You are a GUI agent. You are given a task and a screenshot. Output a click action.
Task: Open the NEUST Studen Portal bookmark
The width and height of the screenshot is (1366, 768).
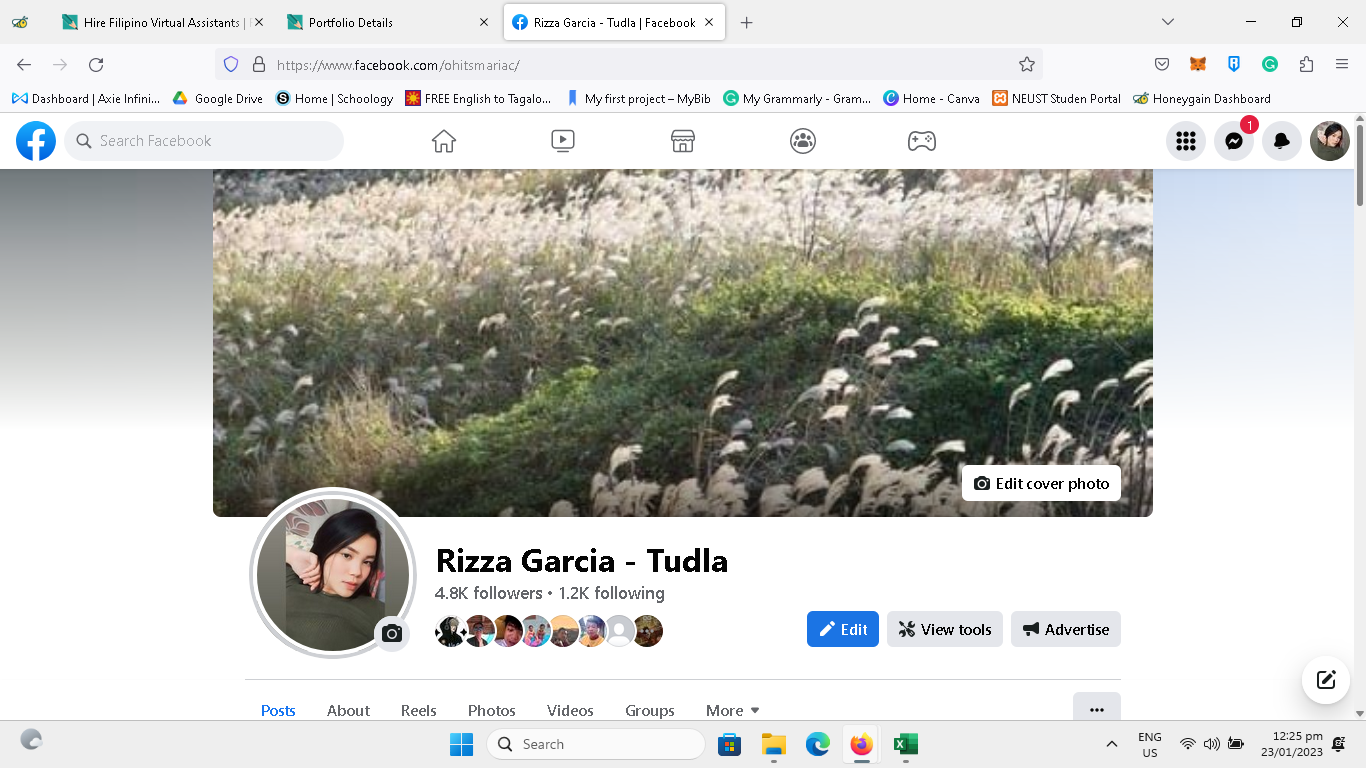coord(1057,98)
